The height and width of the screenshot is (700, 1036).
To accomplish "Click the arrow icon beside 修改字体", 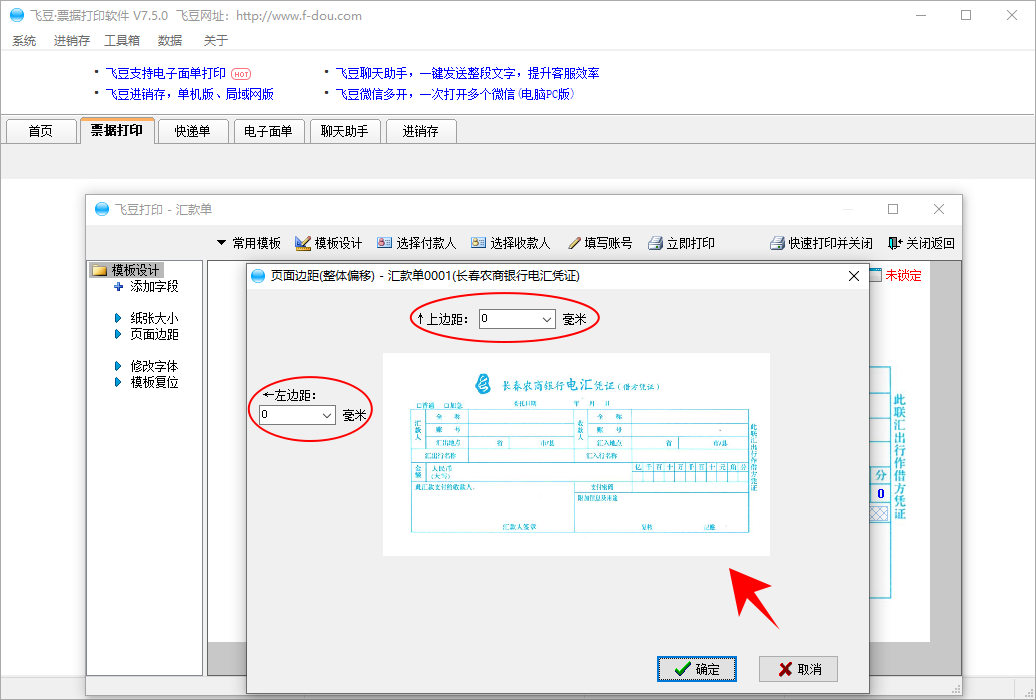I will pyautogui.click(x=118, y=366).
